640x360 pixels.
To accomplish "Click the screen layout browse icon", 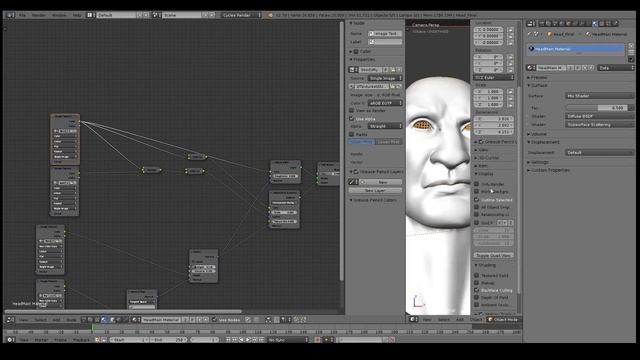I will (91, 15).
